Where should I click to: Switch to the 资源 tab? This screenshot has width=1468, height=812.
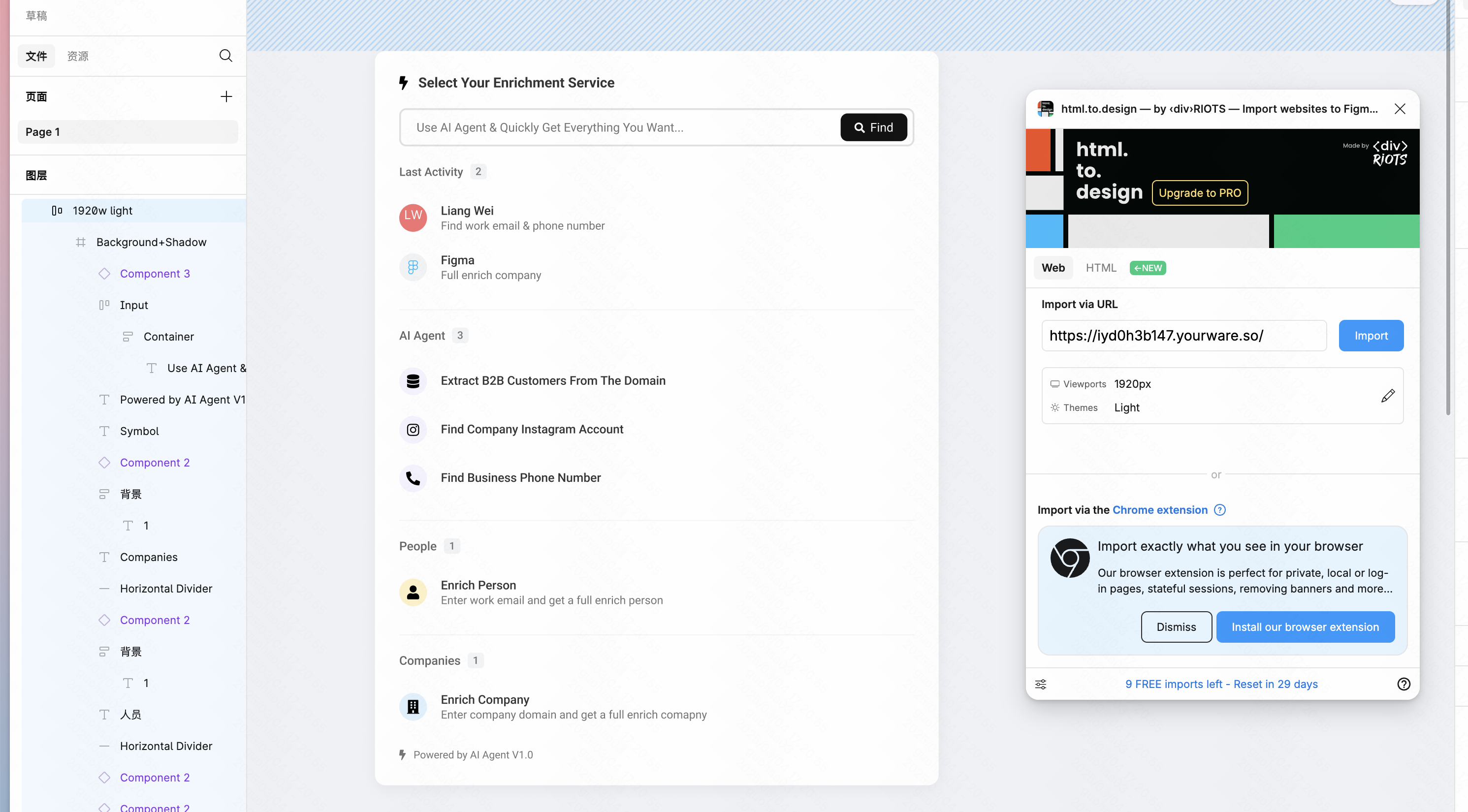click(x=77, y=56)
